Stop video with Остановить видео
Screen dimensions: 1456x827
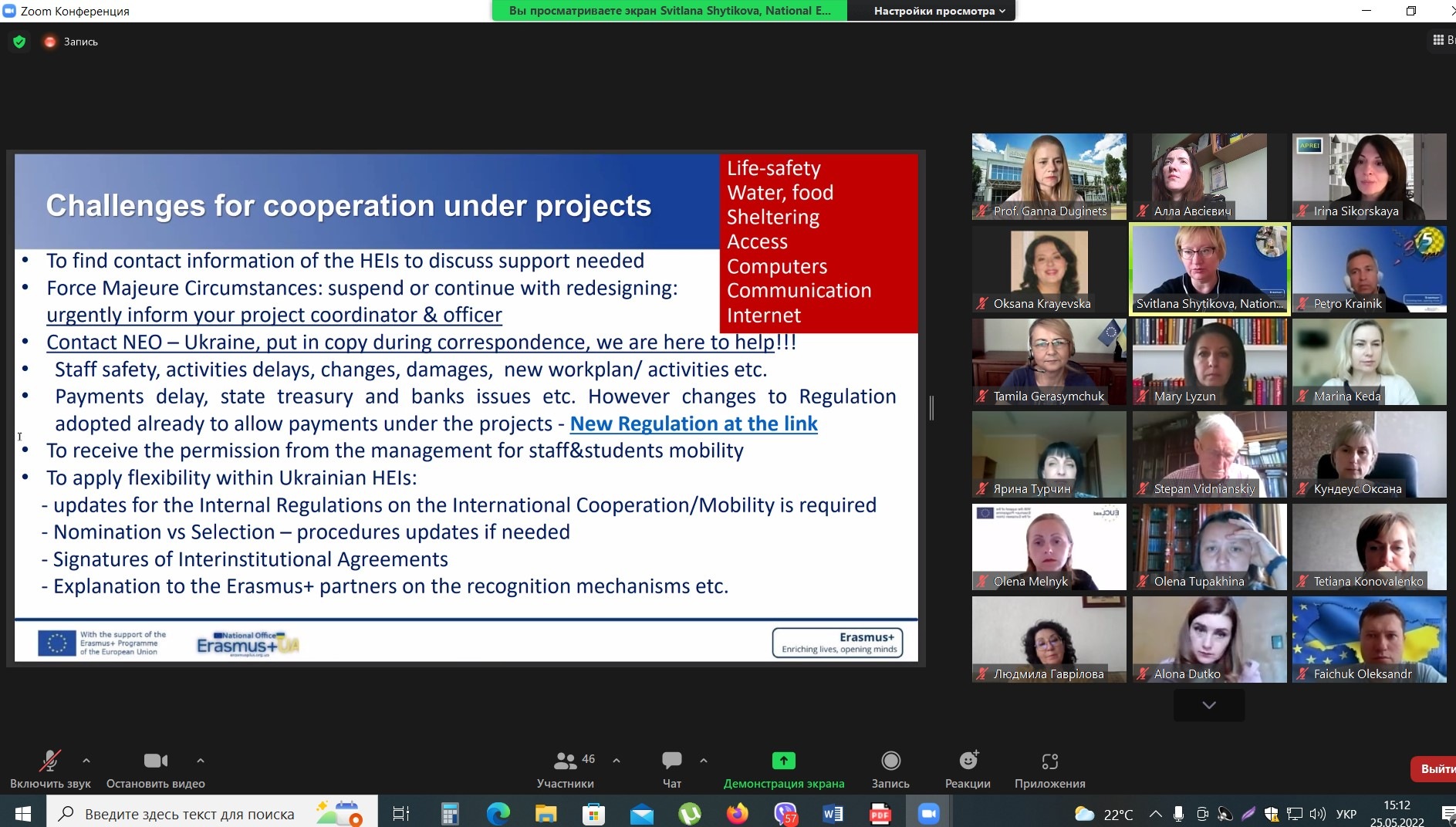(x=155, y=761)
